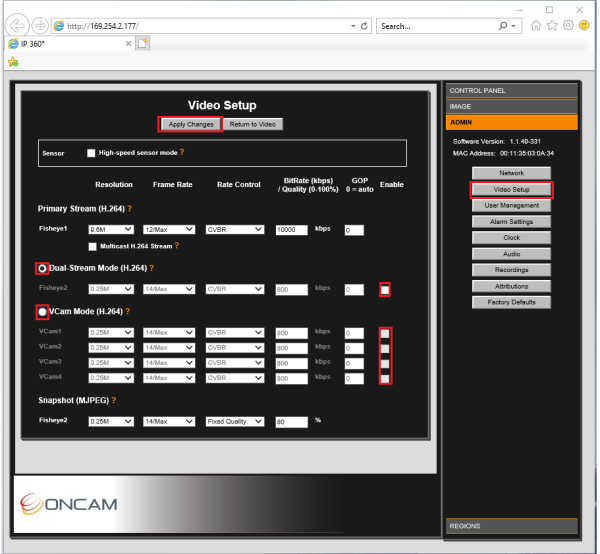Image resolution: width=600 pixels, height=554 pixels.
Task: Click the help icon next to Snapshot (MJPEG)
Action: (114, 400)
